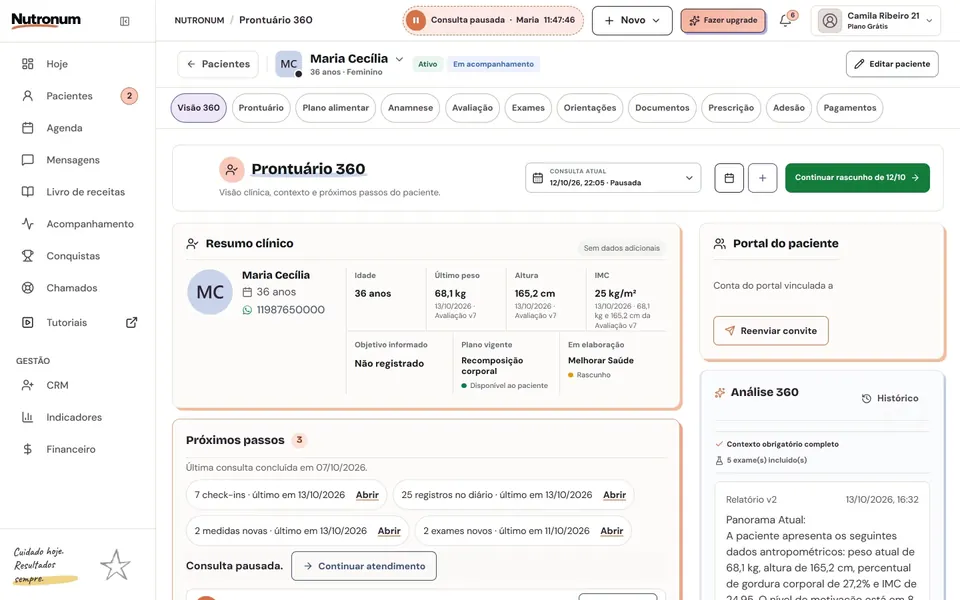Click the pause icon of Consulta pausada
Image resolution: width=960 pixels, height=600 pixels.
(416, 20)
